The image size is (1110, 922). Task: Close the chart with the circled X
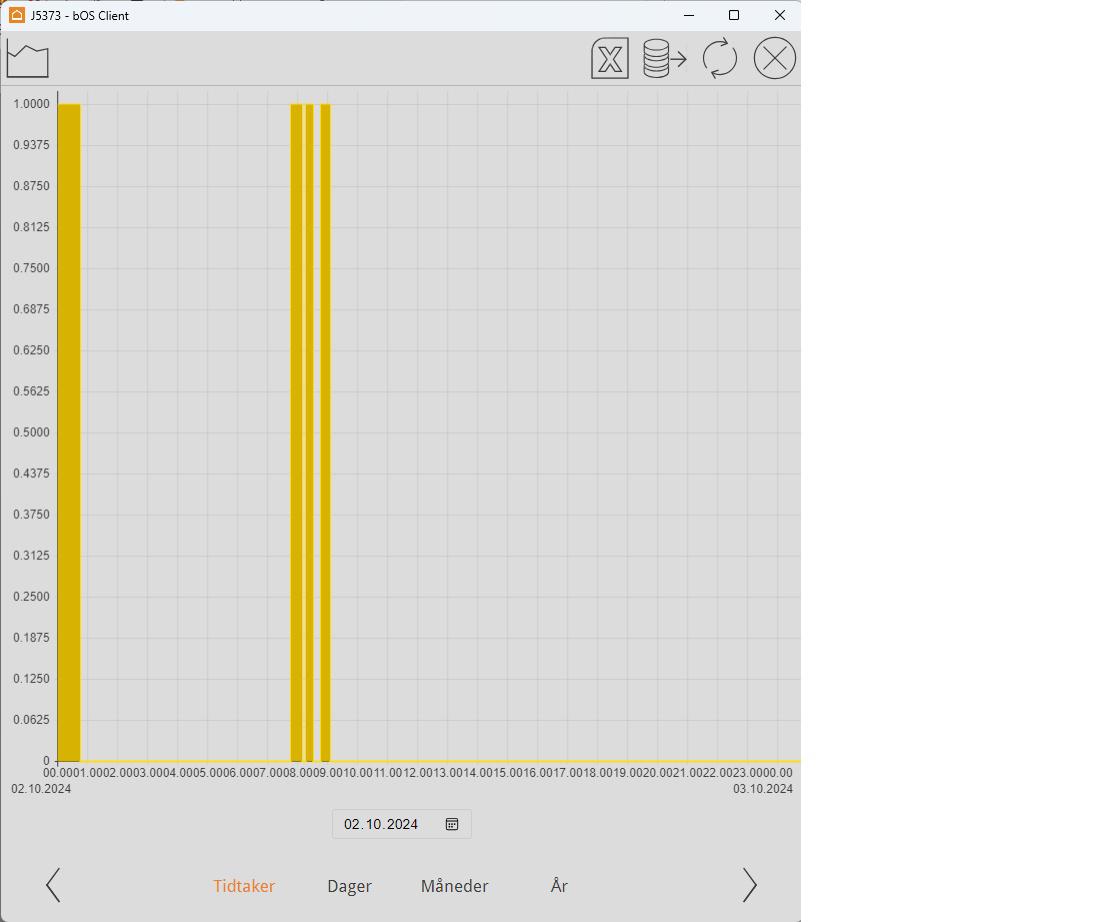775,59
